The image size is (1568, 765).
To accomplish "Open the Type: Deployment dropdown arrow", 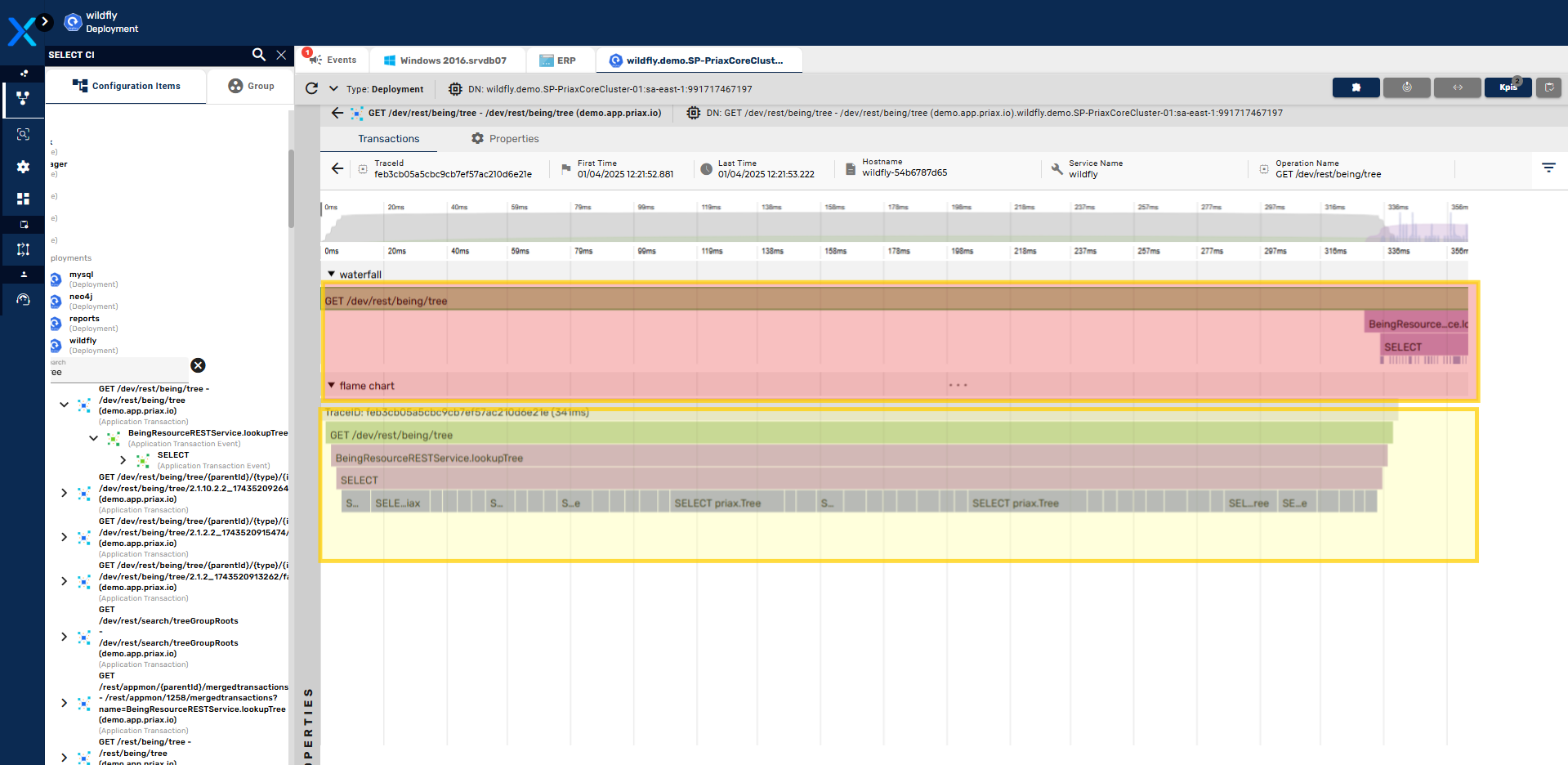I will pyautogui.click(x=333, y=88).
